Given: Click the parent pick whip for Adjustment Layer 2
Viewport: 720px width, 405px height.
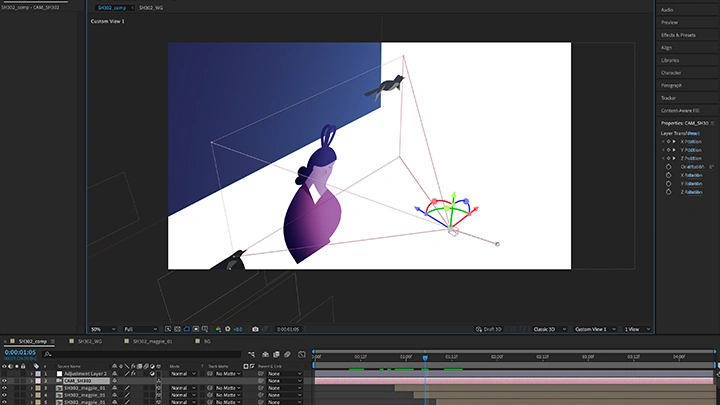Looking at the screenshot, I should pyautogui.click(x=260, y=373).
